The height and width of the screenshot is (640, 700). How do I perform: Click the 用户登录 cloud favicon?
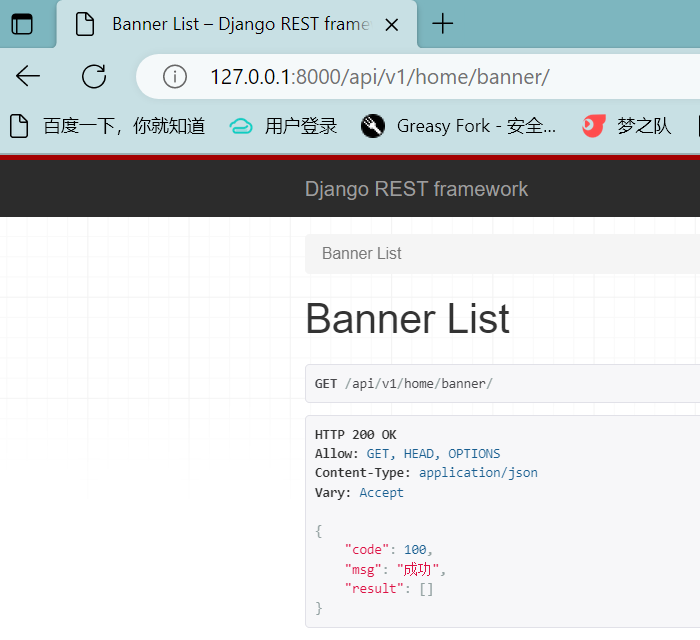[241, 127]
